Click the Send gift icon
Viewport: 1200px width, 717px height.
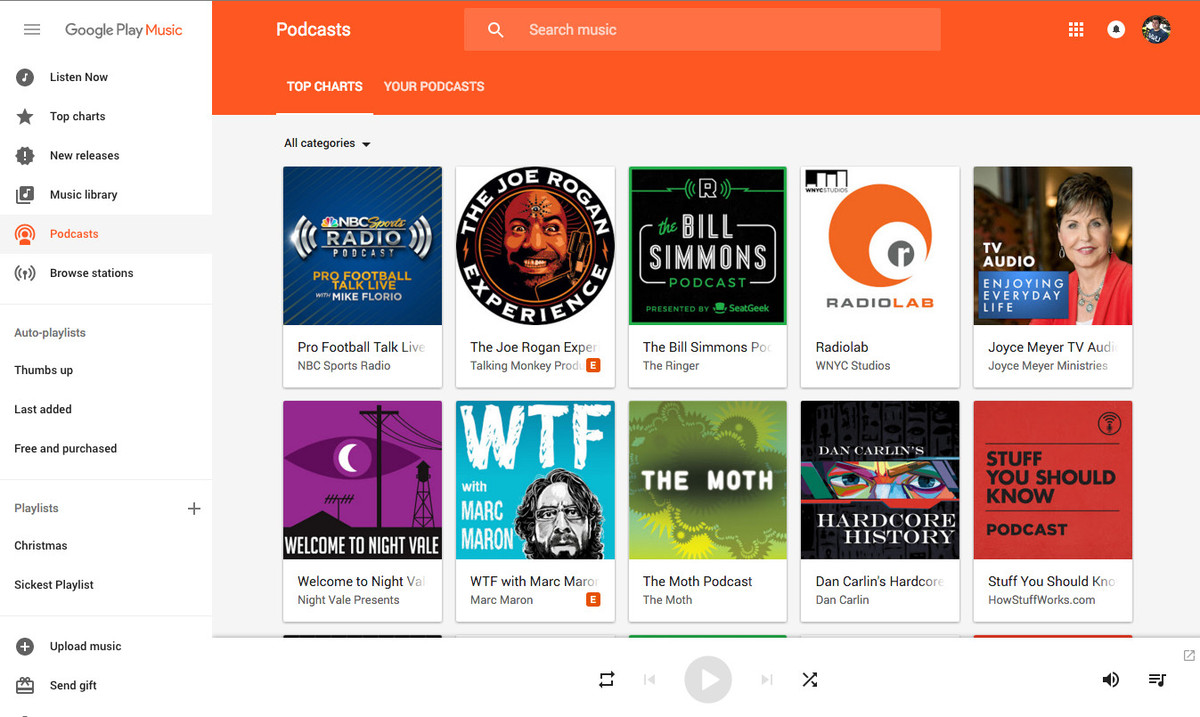25,686
